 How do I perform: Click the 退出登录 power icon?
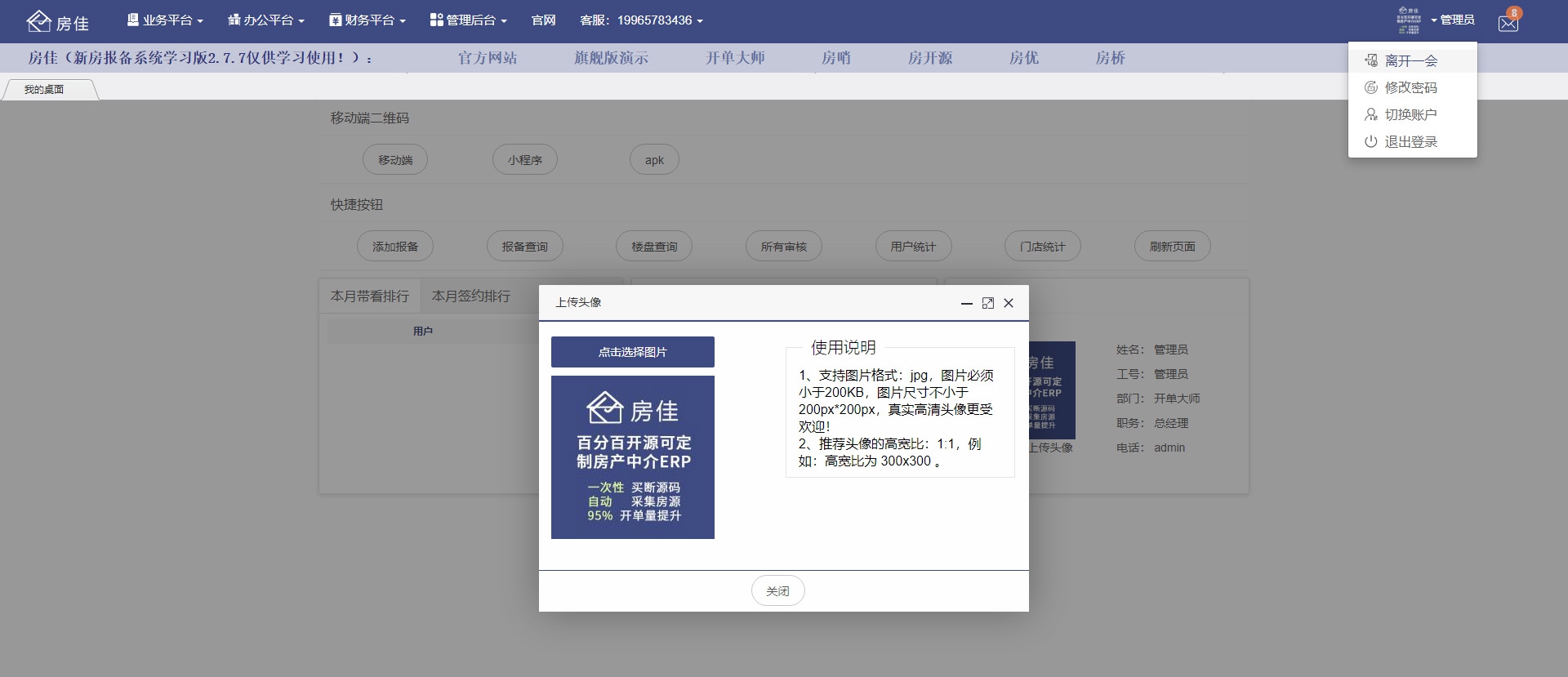point(1370,141)
